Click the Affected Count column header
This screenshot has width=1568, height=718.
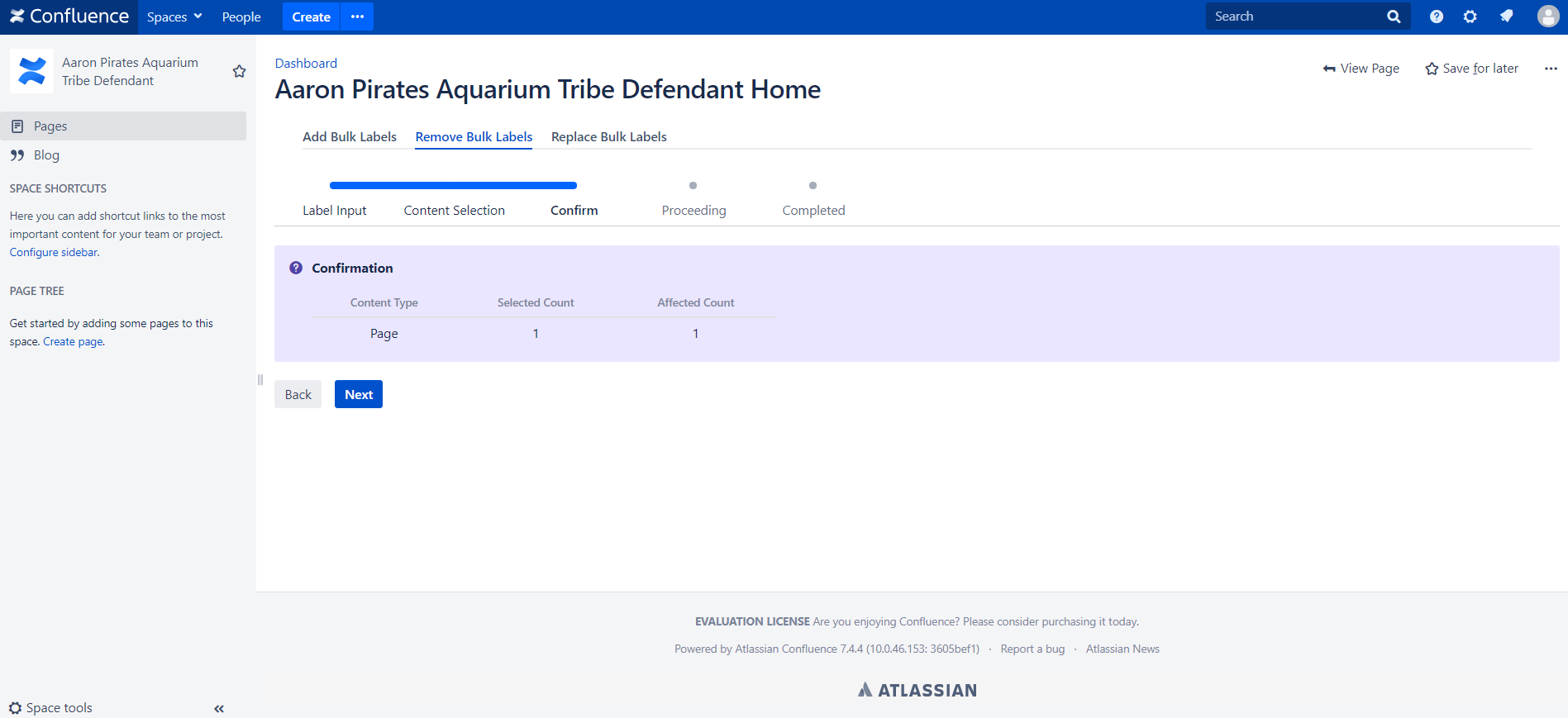[x=696, y=302]
